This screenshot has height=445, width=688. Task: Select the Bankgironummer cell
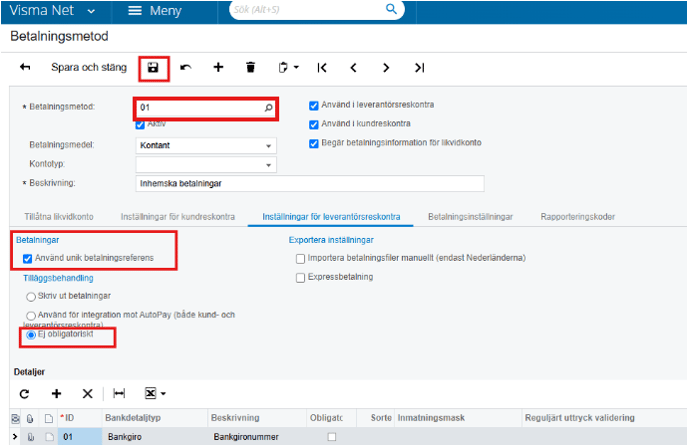pos(257,437)
